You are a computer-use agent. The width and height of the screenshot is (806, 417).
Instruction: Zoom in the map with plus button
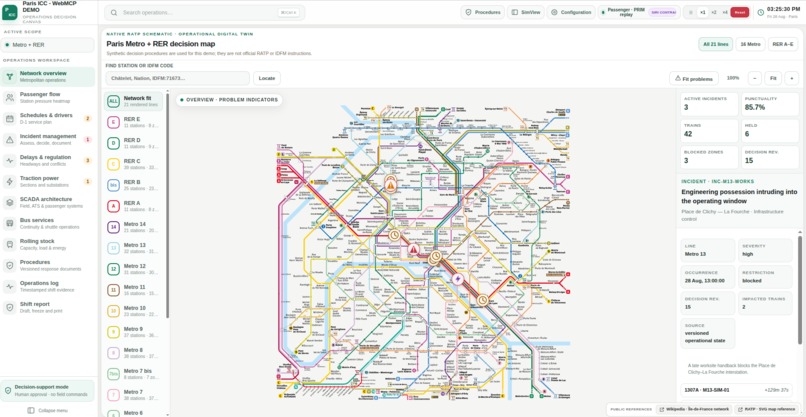coord(792,79)
